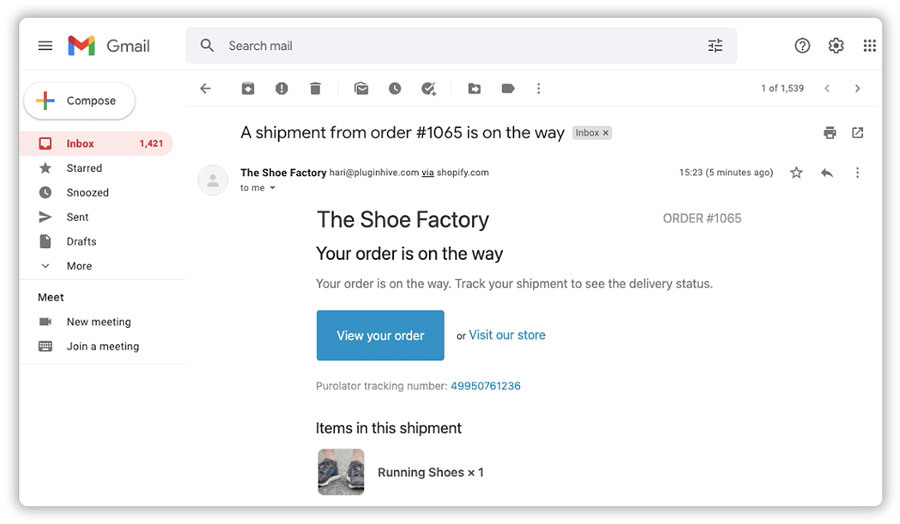Click the View your order button

(x=380, y=335)
